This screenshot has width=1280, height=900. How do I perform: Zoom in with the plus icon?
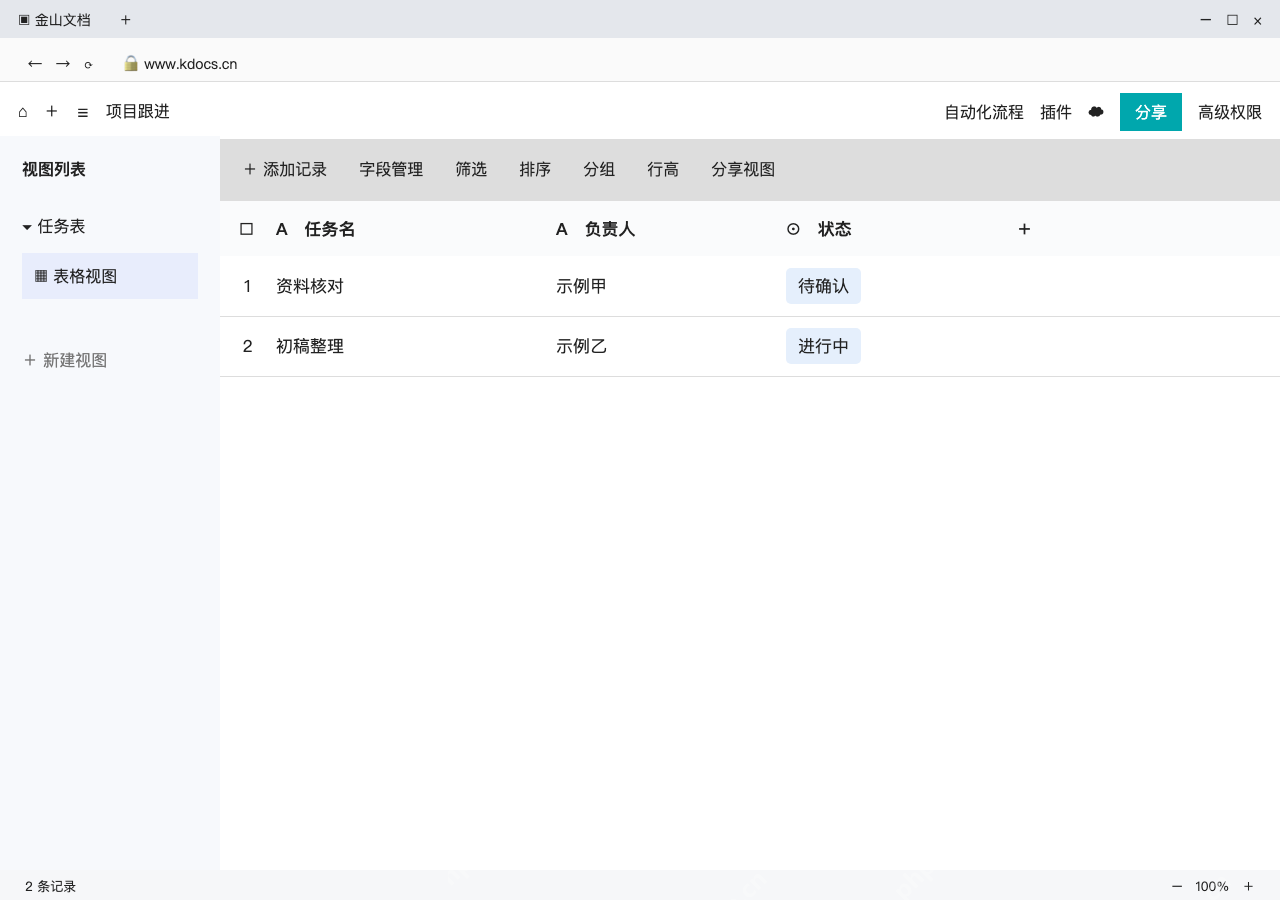[1248, 886]
